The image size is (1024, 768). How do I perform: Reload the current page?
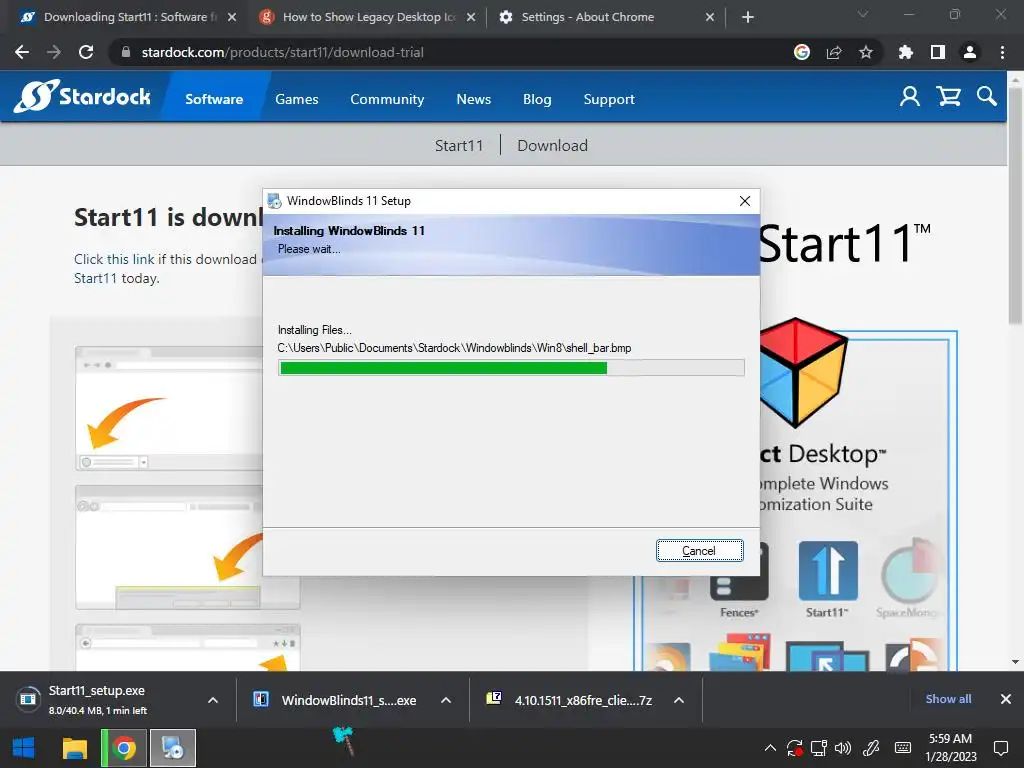86,52
